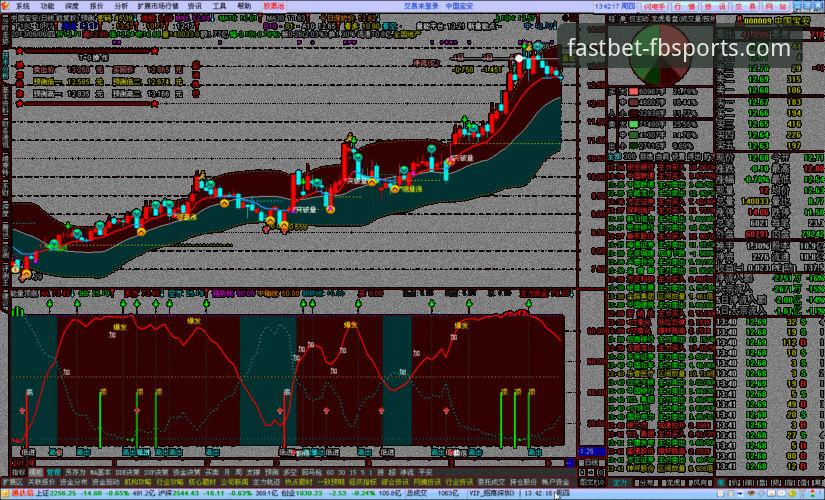Image resolution: width=825 pixels, height=500 pixels.
Task: Open the 分析 menu
Action: (121, 6)
